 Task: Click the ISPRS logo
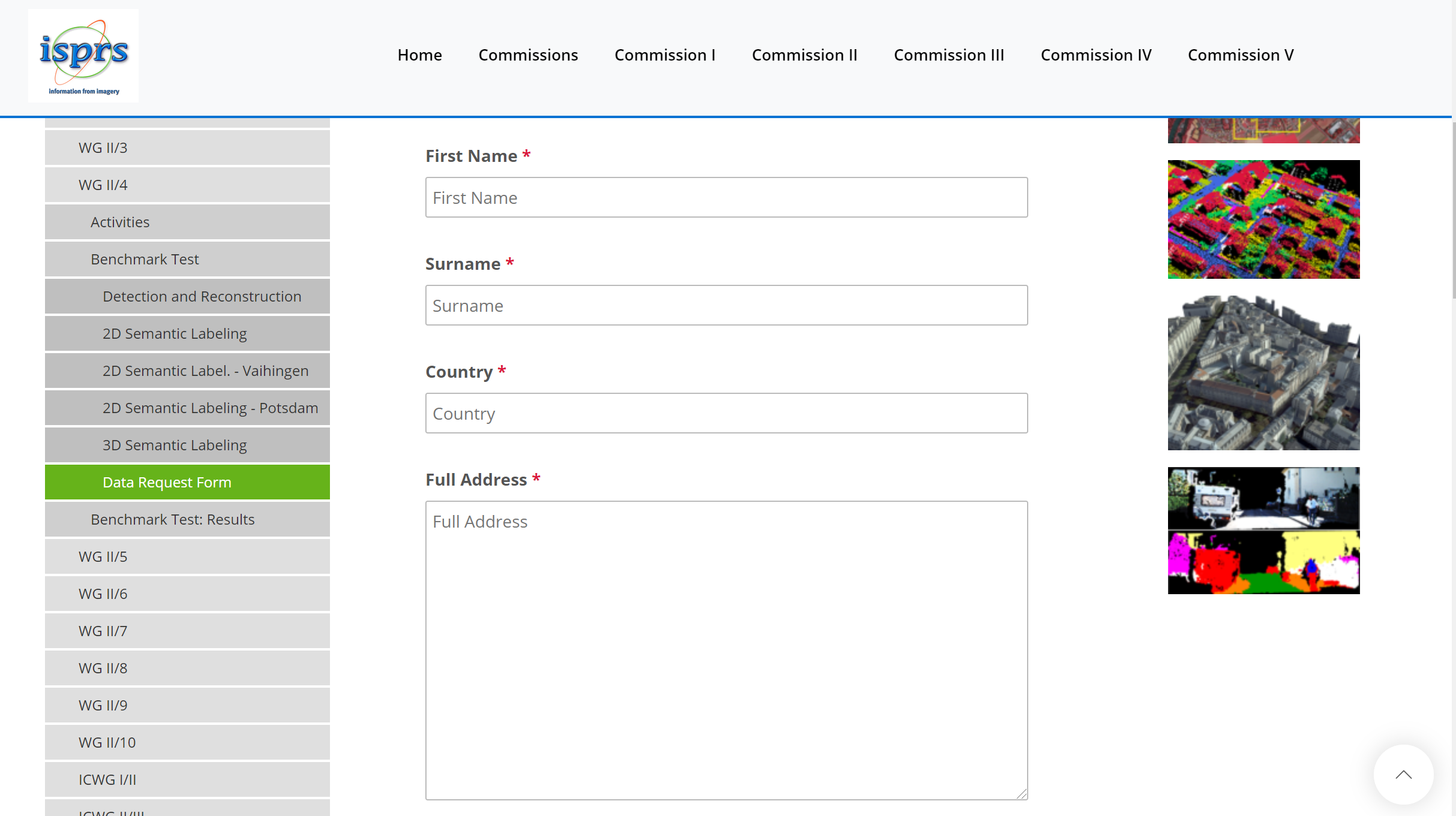83,55
